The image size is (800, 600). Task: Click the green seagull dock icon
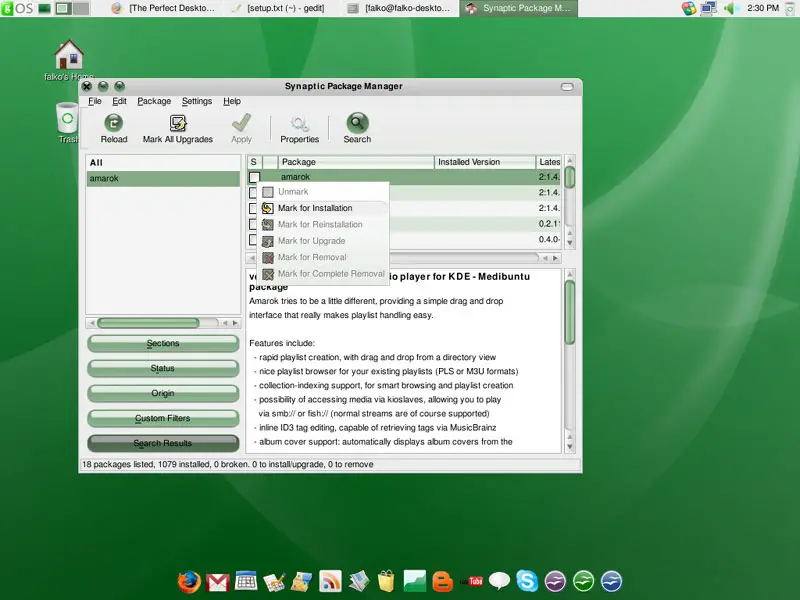pos(583,581)
